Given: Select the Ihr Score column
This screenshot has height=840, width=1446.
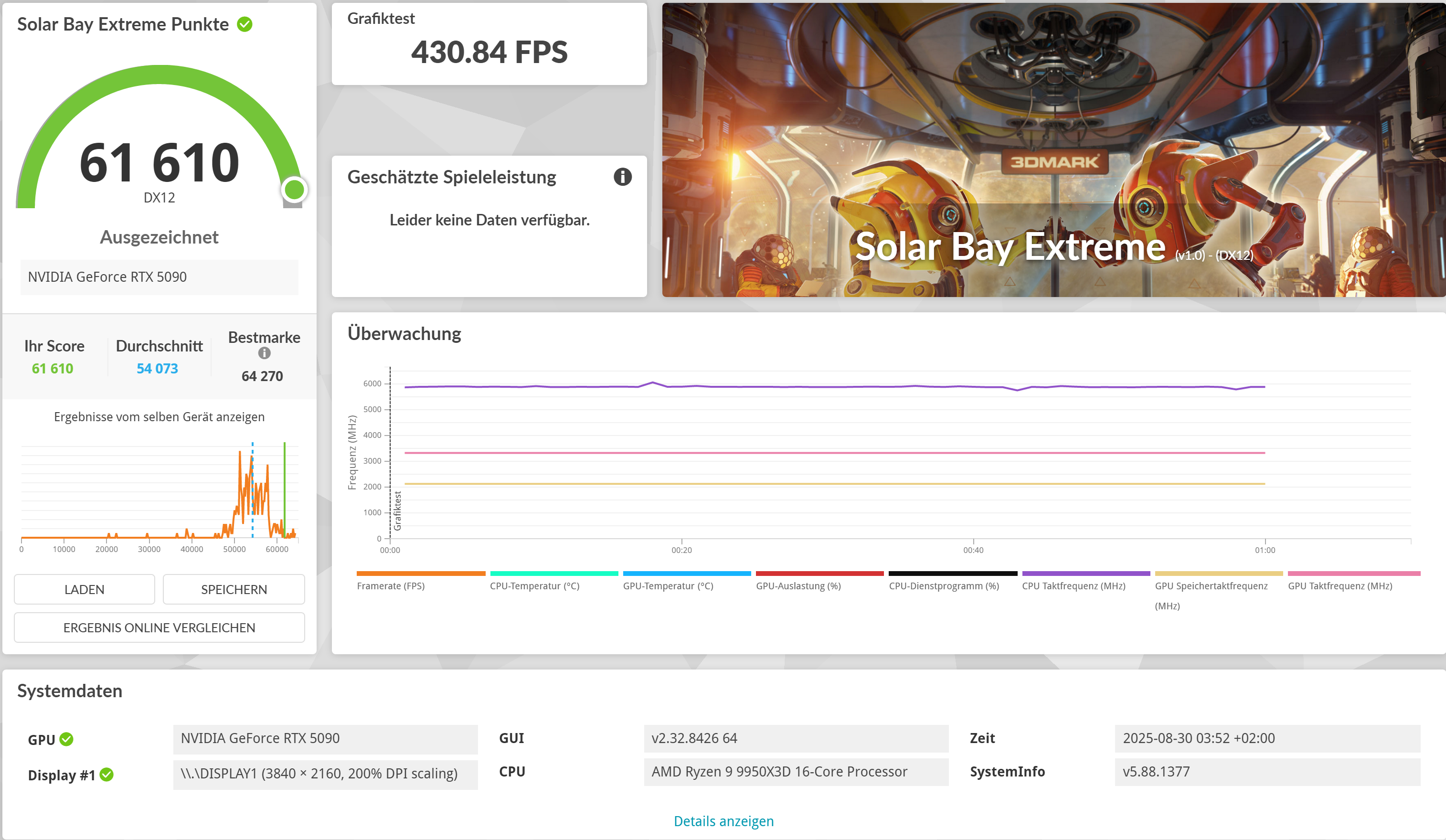Looking at the screenshot, I should coord(53,357).
